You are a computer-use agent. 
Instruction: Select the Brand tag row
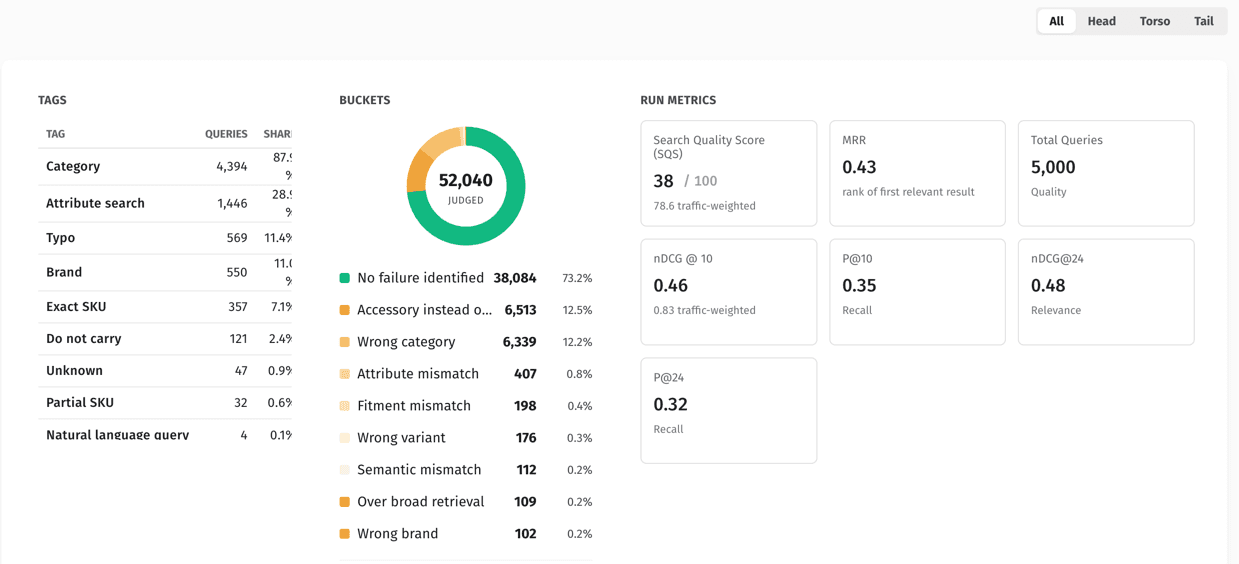(x=165, y=272)
